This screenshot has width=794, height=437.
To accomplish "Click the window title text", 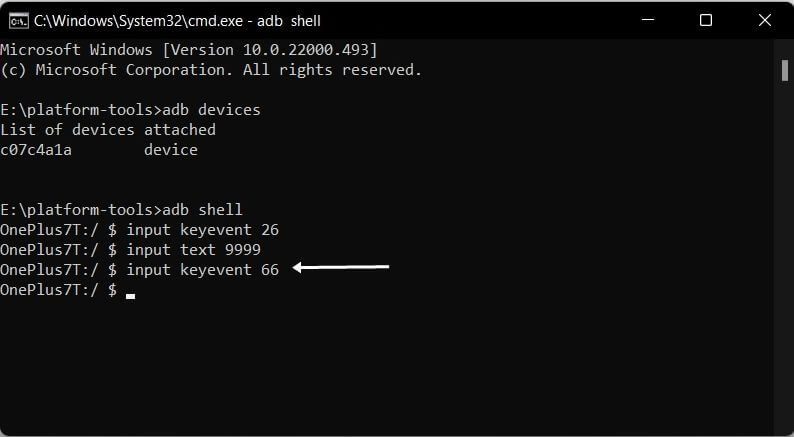I will [x=178, y=20].
